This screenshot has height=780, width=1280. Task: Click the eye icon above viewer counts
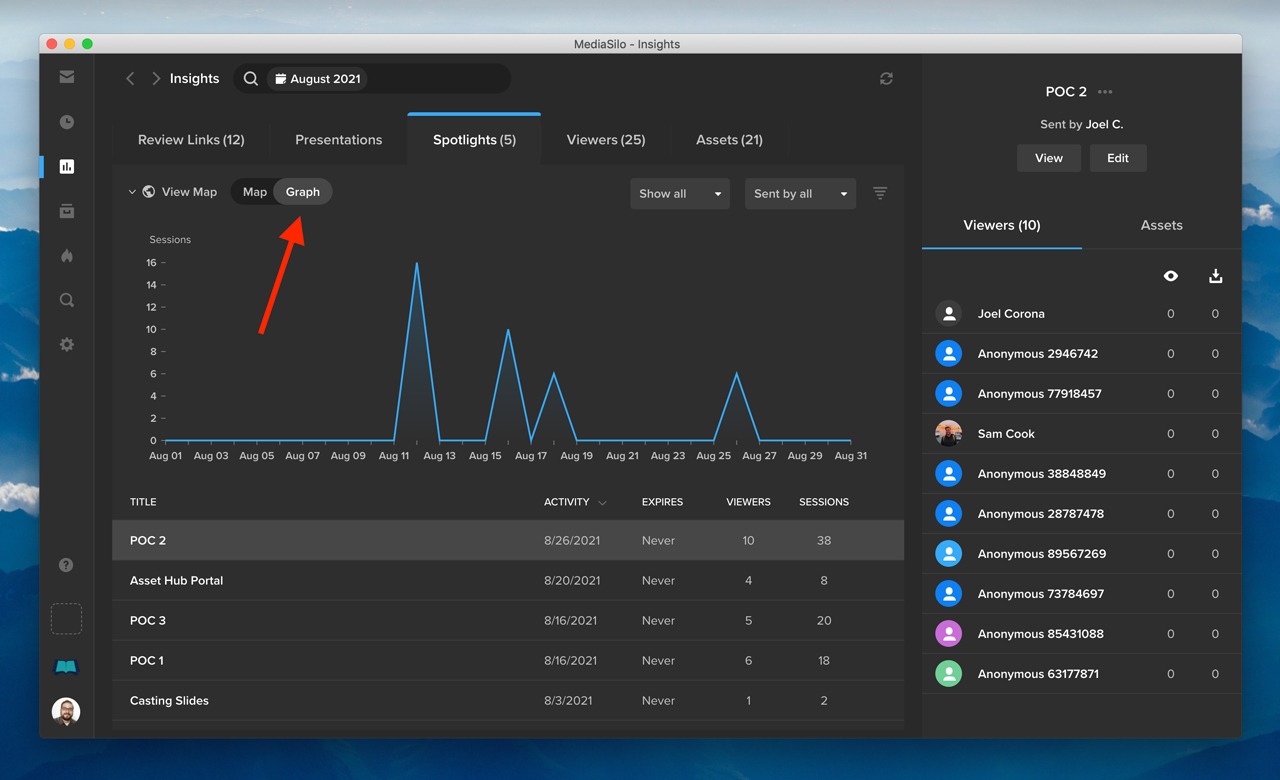coord(1171,275)
